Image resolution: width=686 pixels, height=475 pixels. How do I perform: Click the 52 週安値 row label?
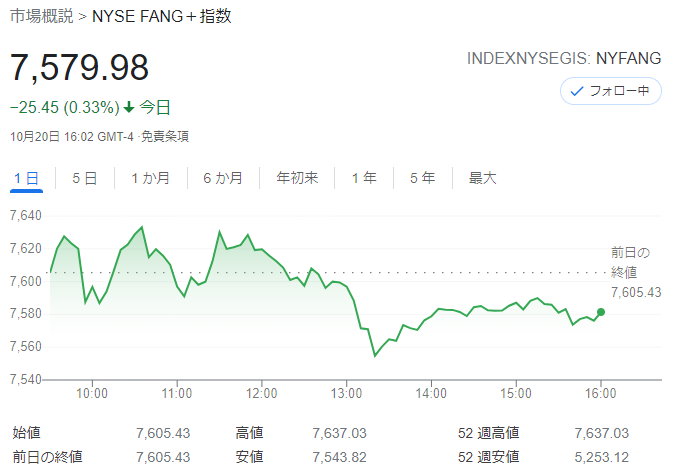(x=489, y=458)
